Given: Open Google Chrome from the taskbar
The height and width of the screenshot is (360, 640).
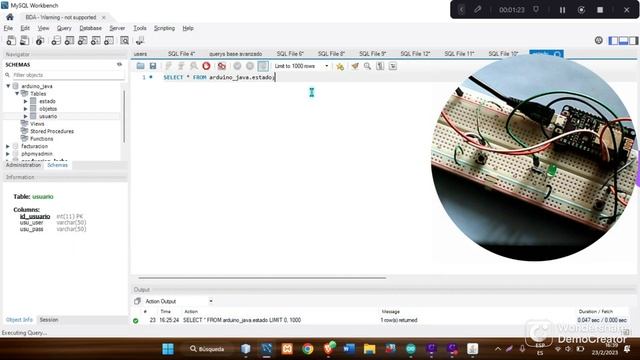Looking at the screenshot, I should tap(308, 349).
